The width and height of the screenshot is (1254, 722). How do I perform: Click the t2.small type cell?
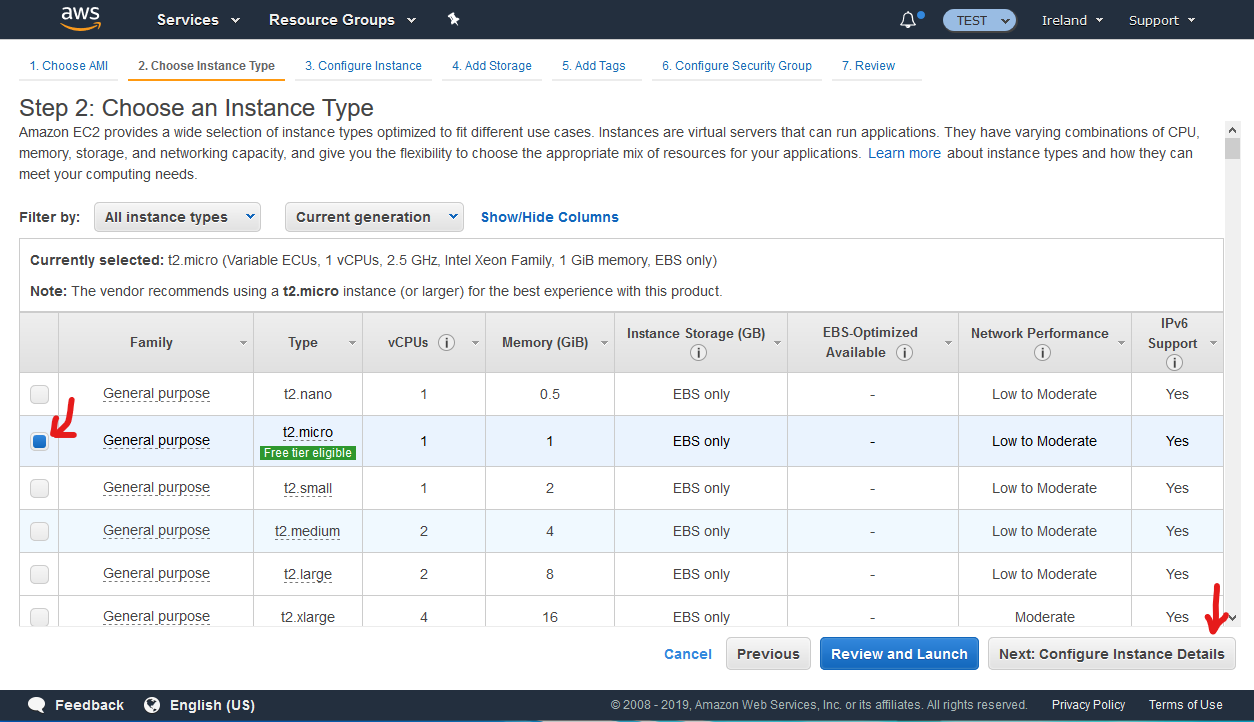307,489
